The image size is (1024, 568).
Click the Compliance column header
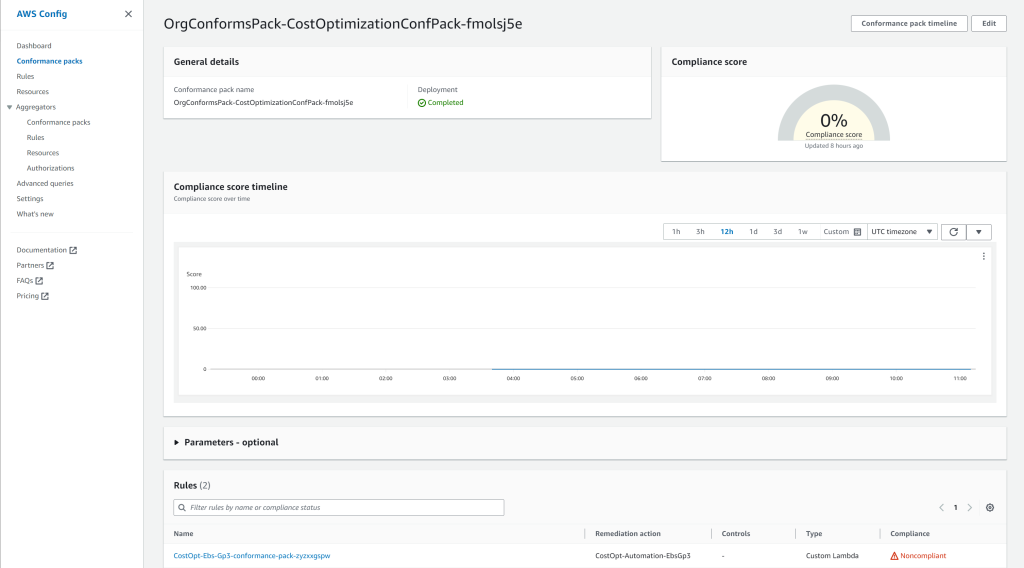tap(910, 533)
